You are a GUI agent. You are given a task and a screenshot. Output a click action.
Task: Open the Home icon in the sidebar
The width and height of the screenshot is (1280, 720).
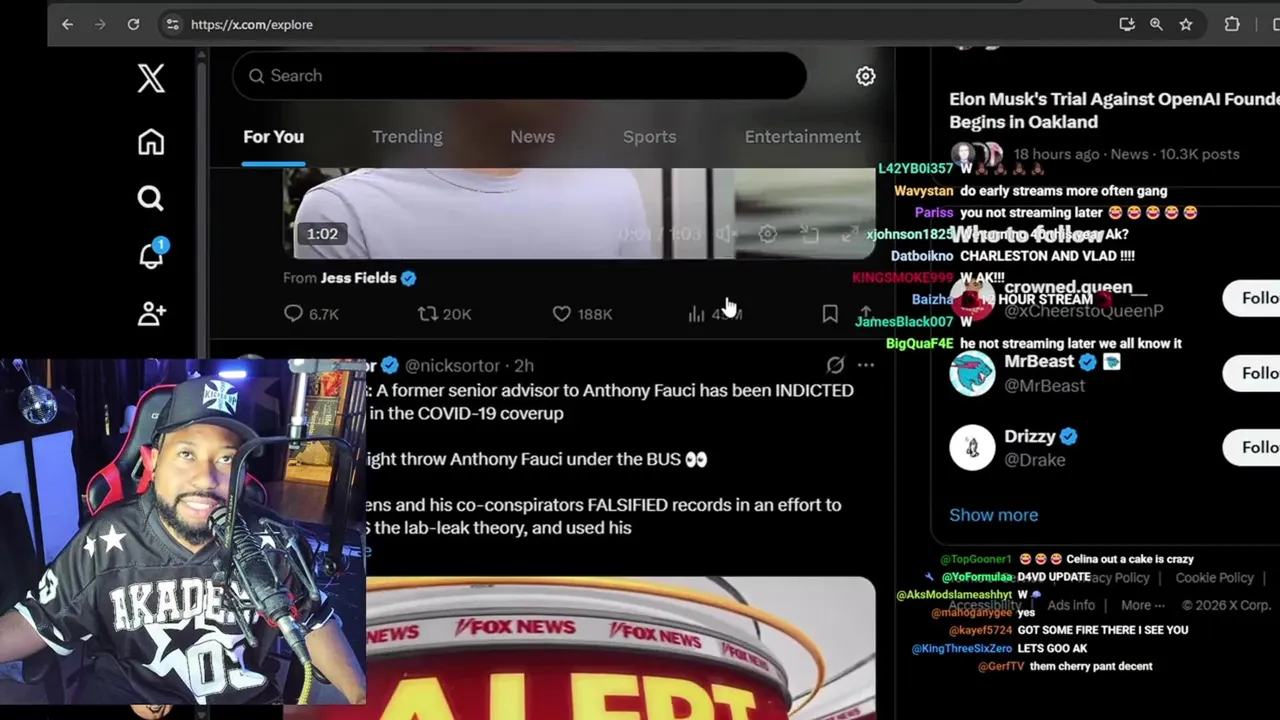click(x=151, y=142)
